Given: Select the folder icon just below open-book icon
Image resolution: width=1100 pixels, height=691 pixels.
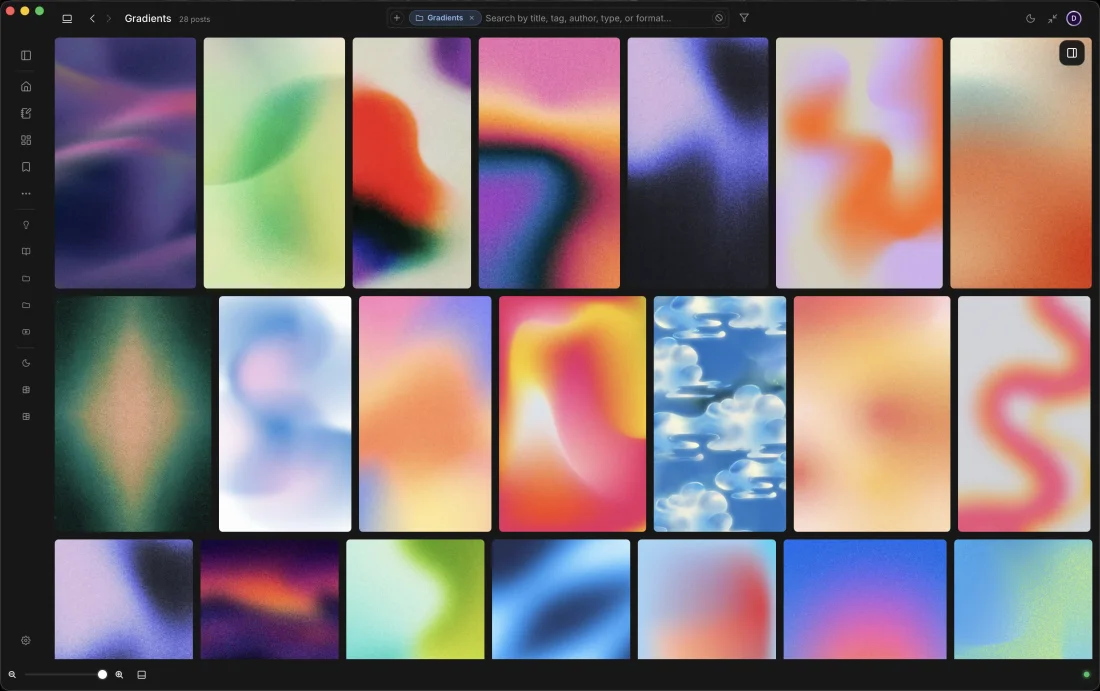Looking at the screenshot, I should tap(26, 279).
